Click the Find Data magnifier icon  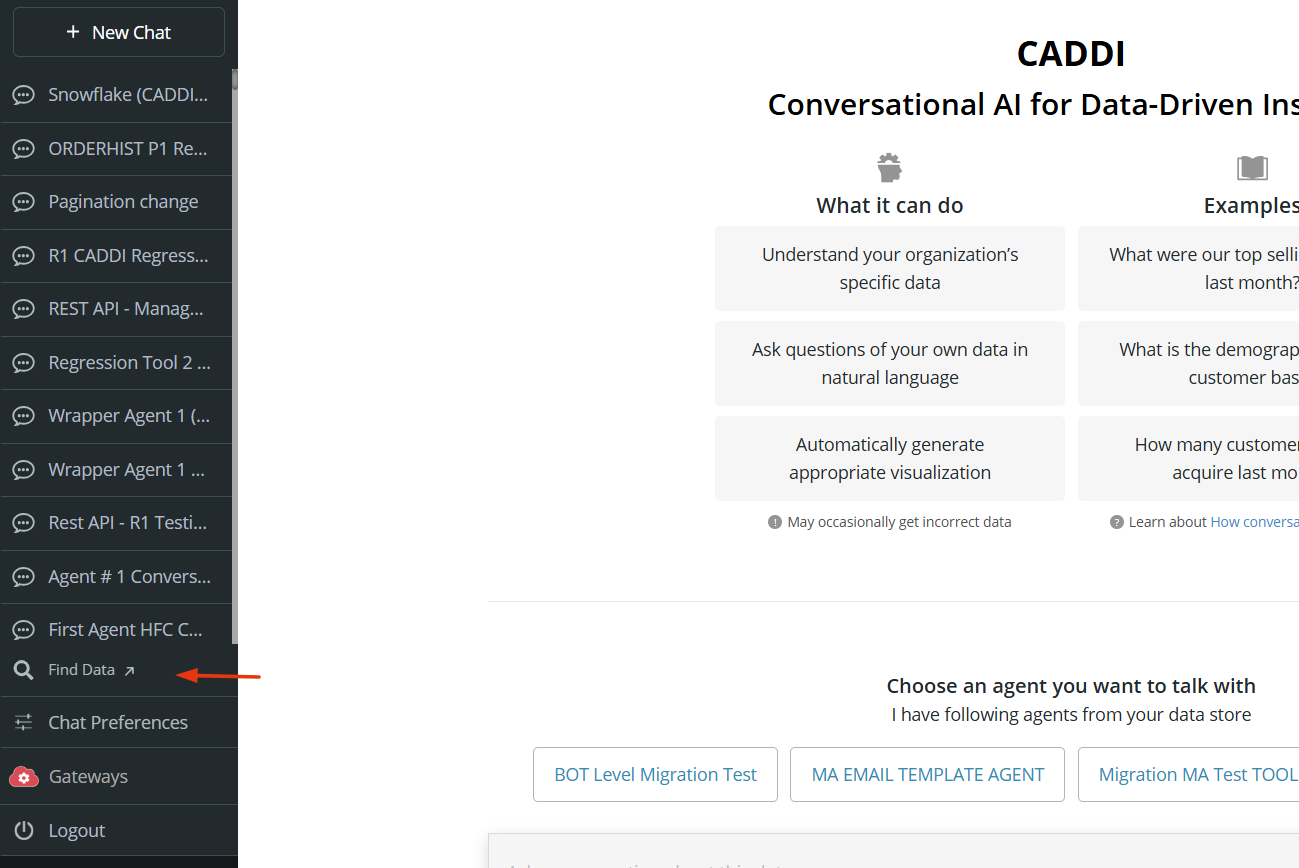(x=23, y=670)
